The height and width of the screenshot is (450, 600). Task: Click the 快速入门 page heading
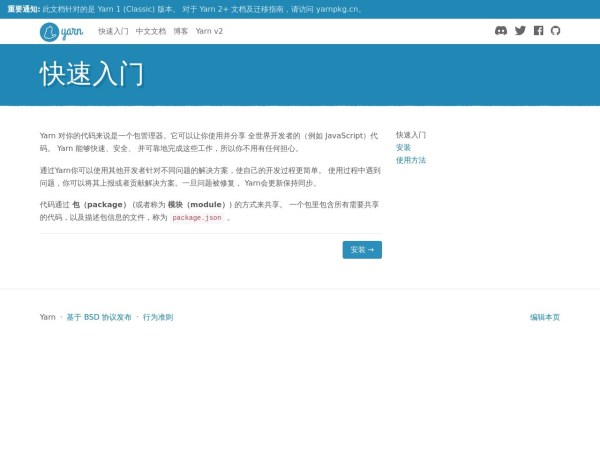click(92, 74)
